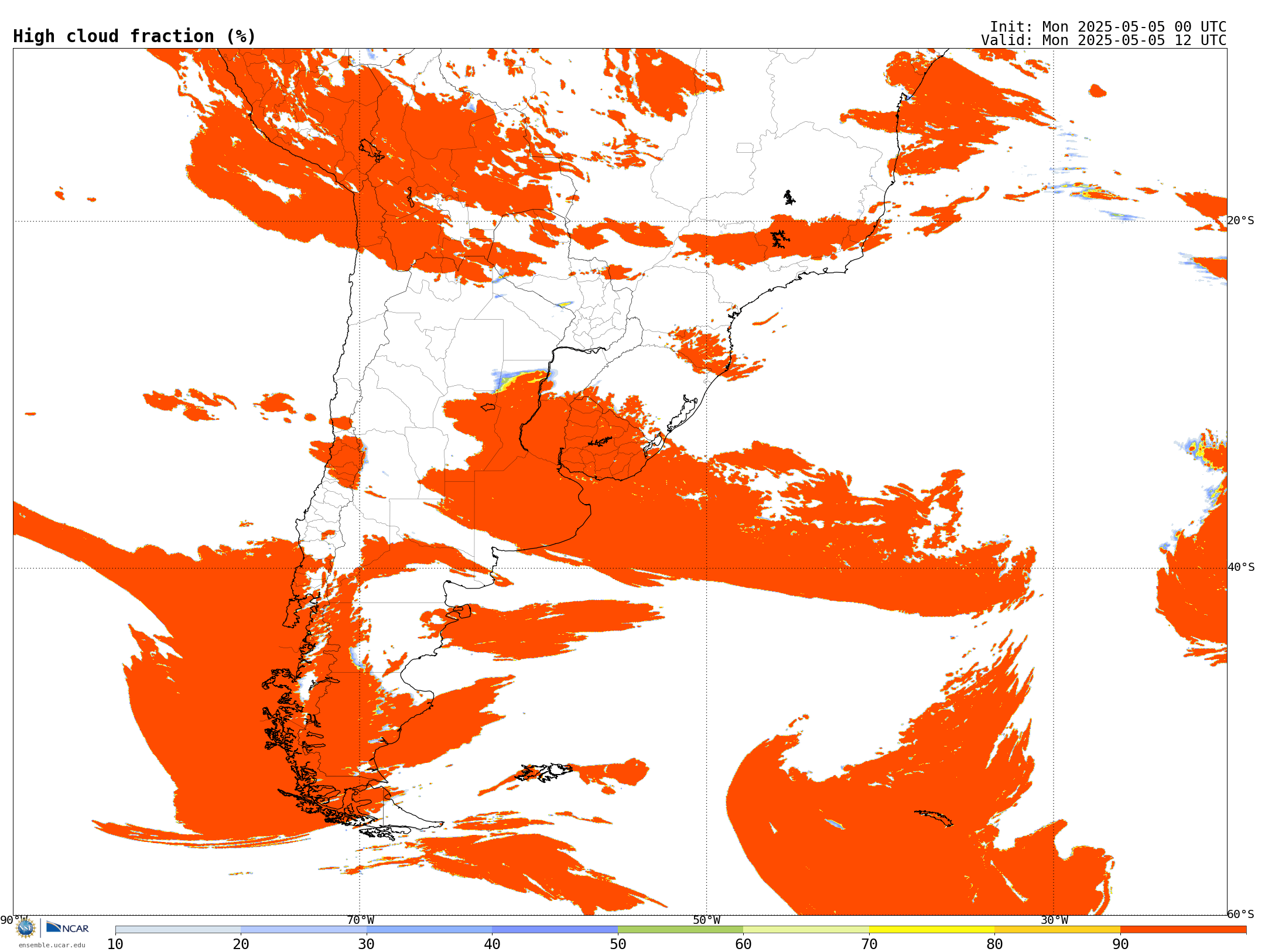The height and width of the screenshot is (952, 1265).
Task: Open the ensemble.ucar.edu link text
Action: (x=52, y=945)
